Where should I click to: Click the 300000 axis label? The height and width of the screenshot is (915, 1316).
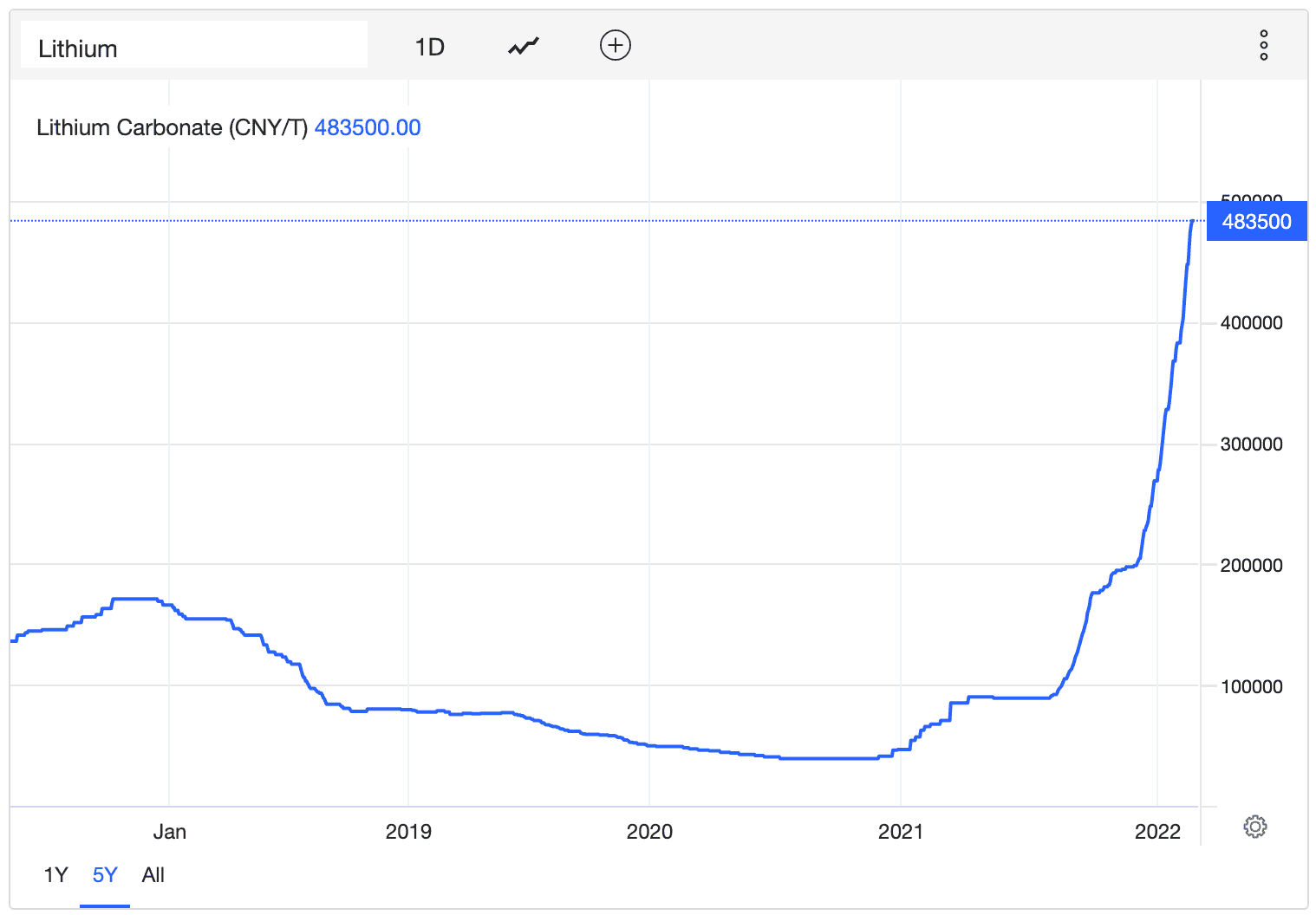coord(1251,445)
